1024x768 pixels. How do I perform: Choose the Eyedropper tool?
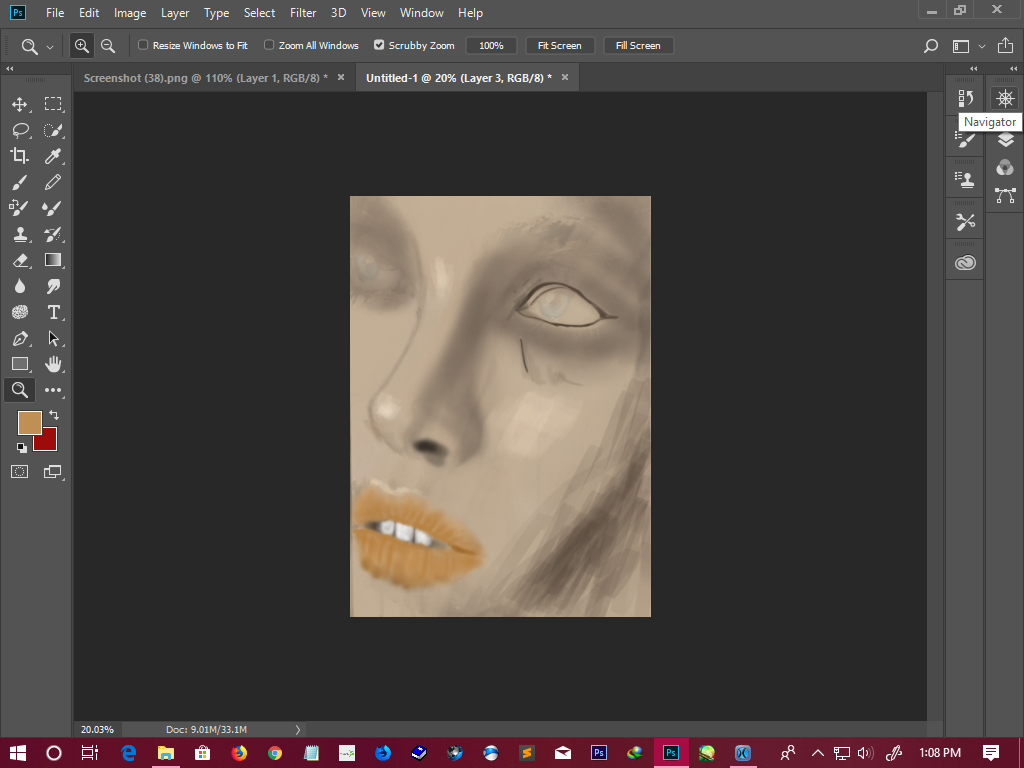coord(53,156)
